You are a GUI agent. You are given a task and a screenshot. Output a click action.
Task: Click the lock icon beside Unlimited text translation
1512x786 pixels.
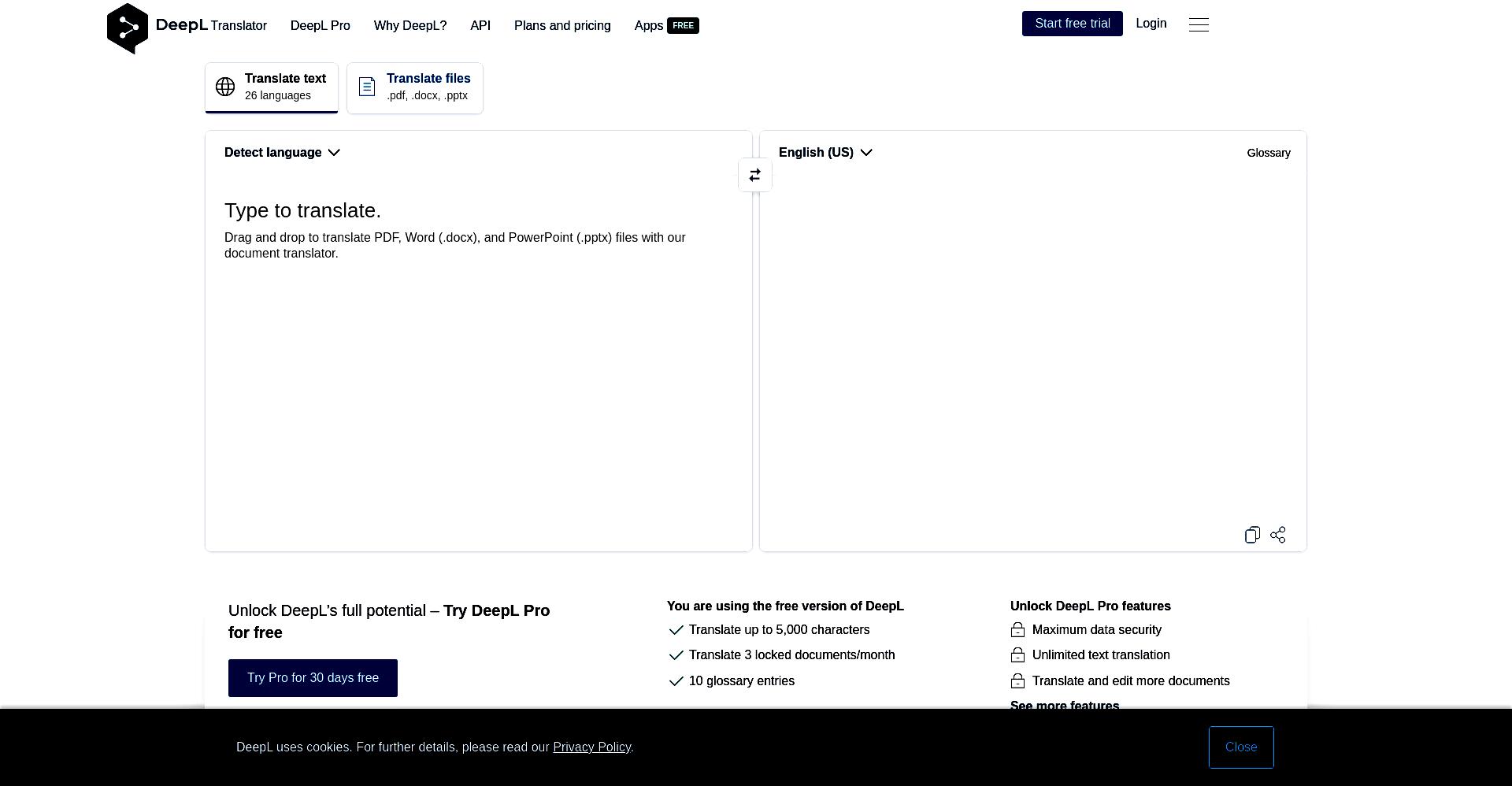[1017, 655]
